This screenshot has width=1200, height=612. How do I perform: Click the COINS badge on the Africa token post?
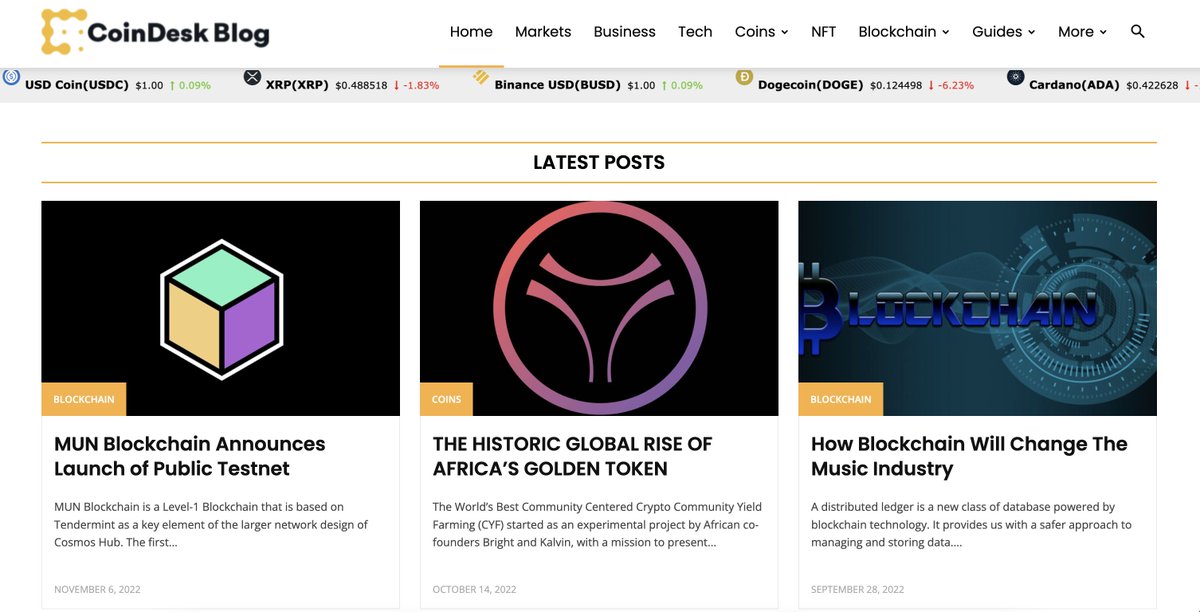tap(446, 399)
